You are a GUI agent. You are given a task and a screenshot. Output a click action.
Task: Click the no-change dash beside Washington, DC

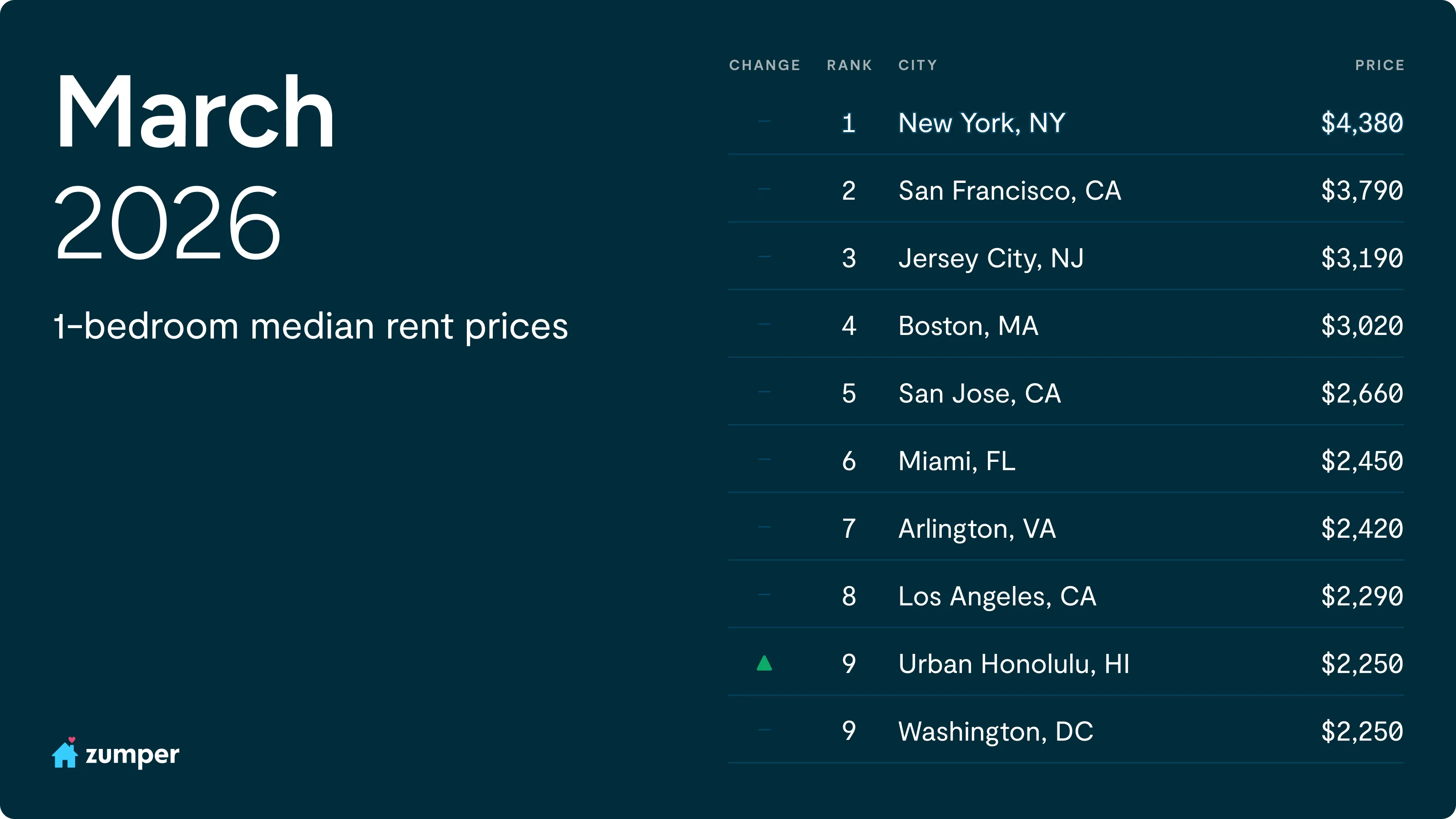pyautogui.click(x=764, y=730)
